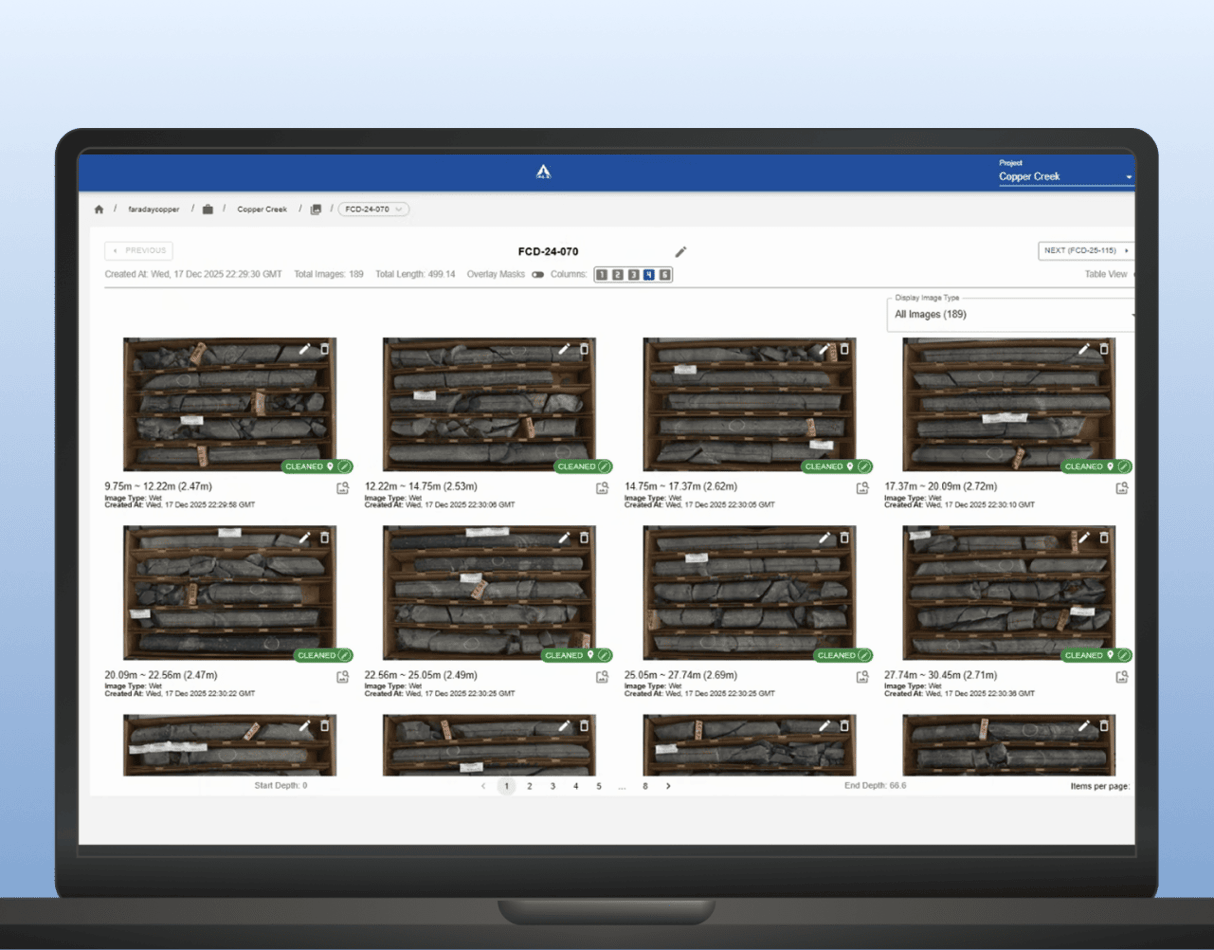Open the 9.75m ~ 12.22m core thumbnail
This screenshot has width=1214, height=950.
230,404
